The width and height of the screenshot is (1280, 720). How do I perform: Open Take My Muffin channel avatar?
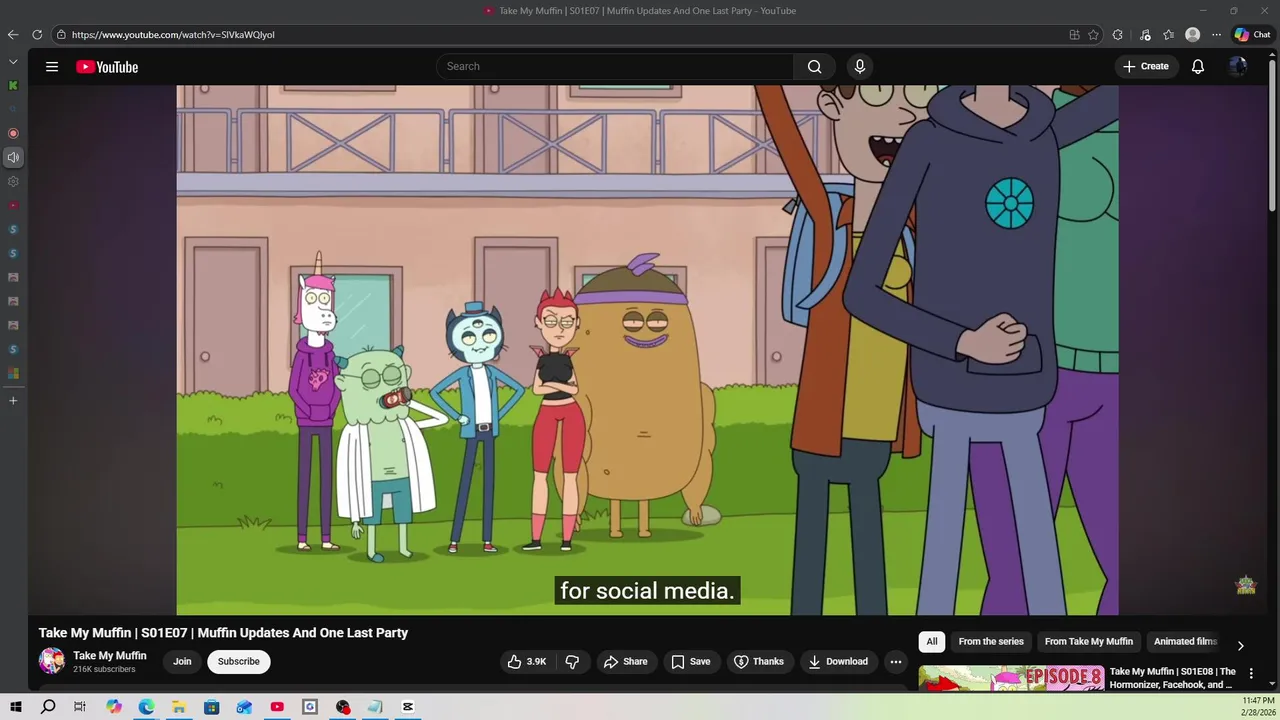(x=51, y=661)
